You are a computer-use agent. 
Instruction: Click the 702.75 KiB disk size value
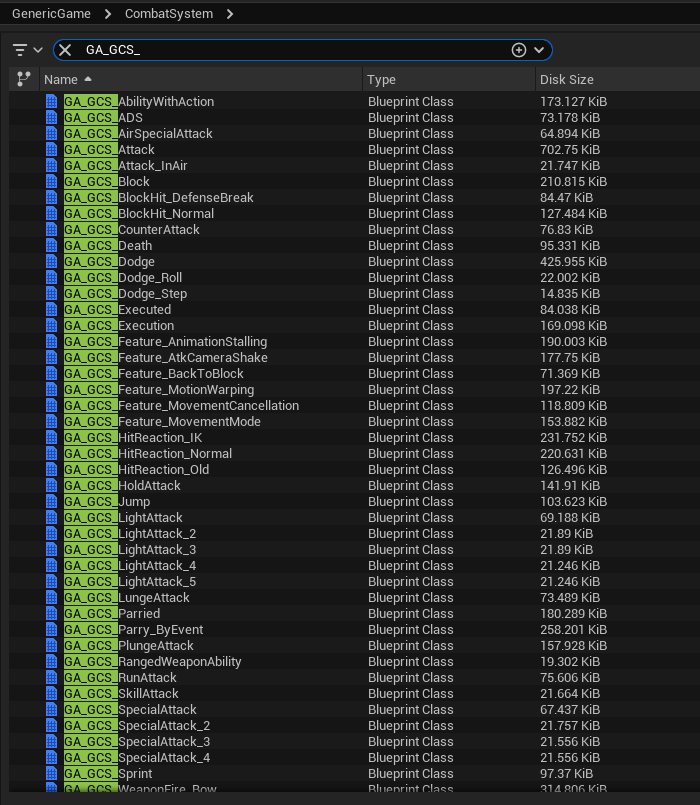570,149
